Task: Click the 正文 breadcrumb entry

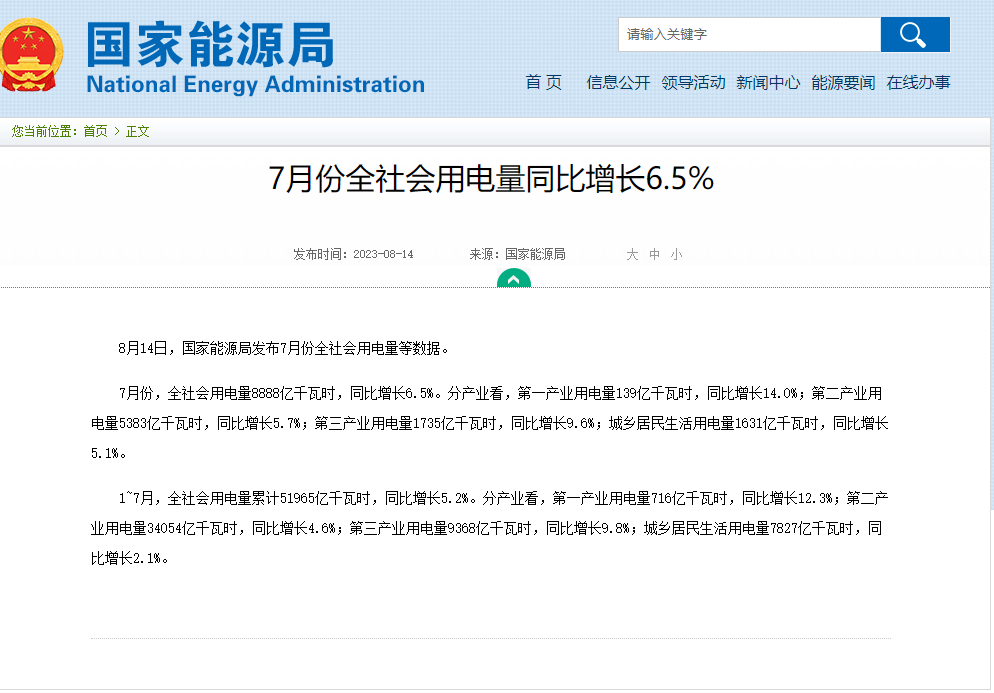Action: pyautogui.click(x=137, y=131)
